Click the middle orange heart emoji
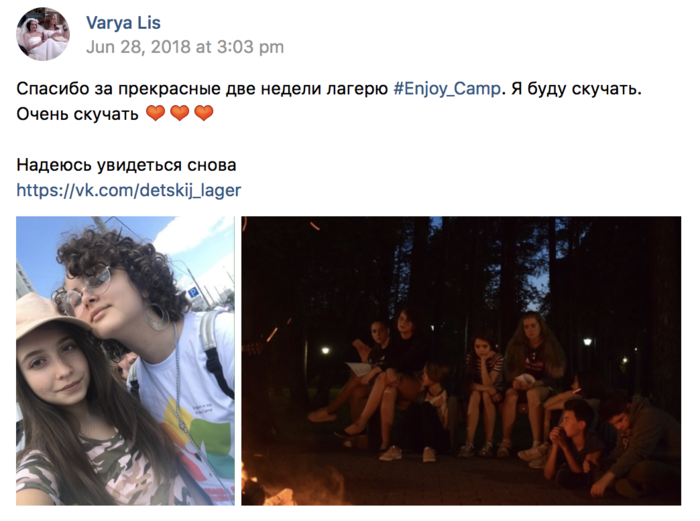 179,113
